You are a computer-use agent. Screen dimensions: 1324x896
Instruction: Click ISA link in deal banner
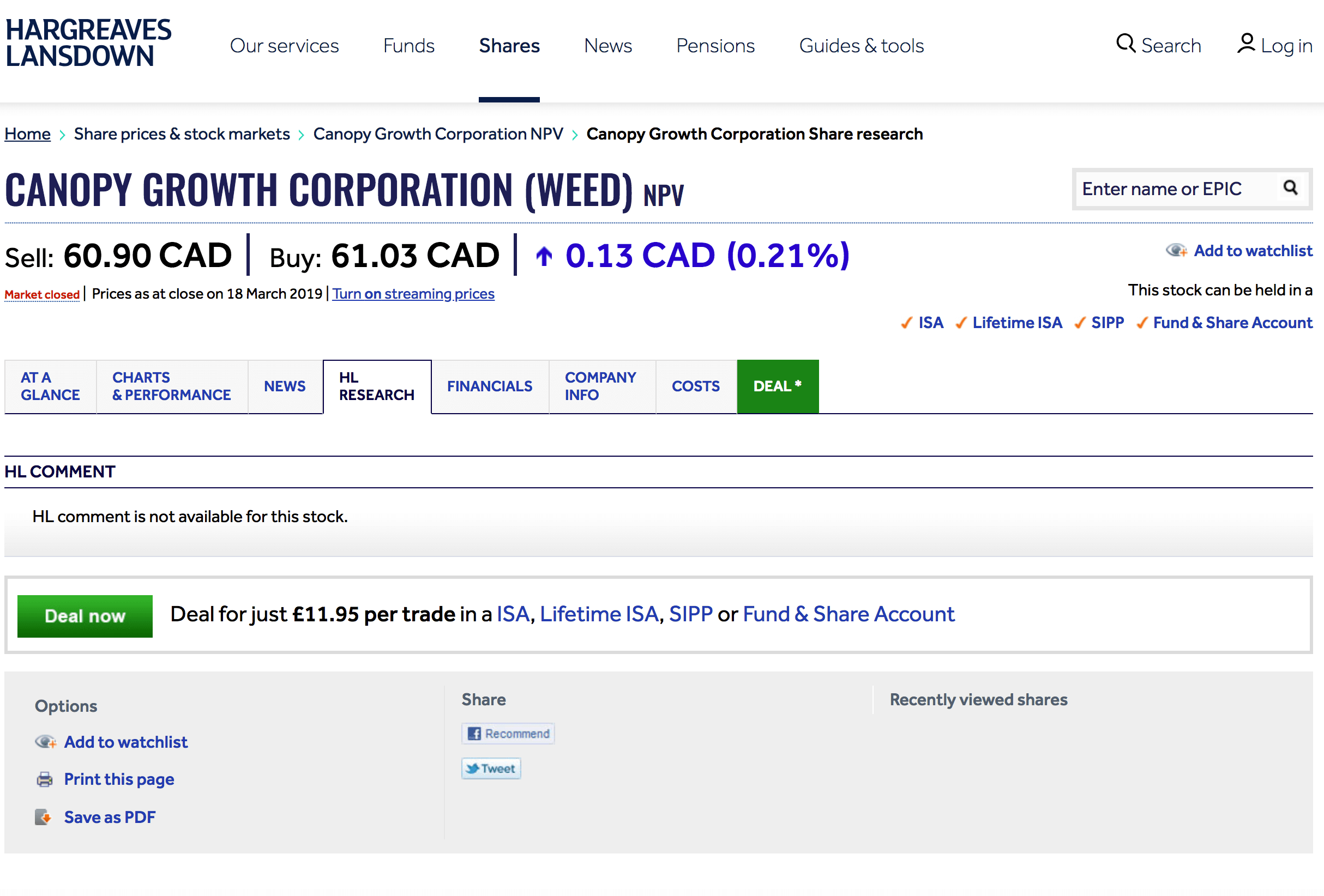pos(513,614)
